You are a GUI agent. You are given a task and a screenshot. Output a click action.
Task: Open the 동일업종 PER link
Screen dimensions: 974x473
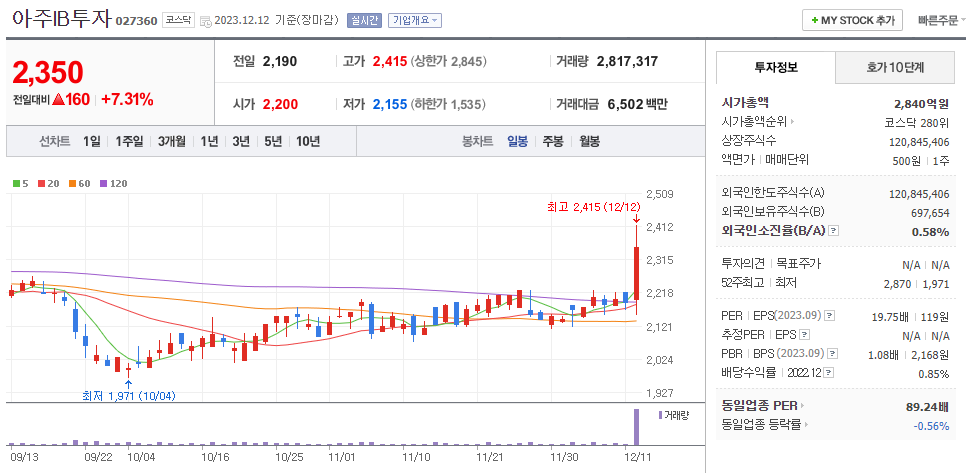[760, 406]
